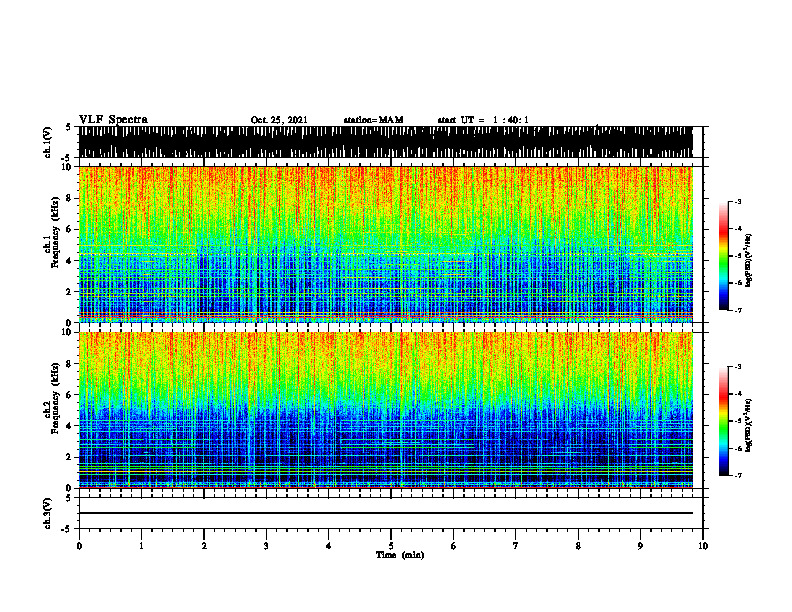
Task: Click the "1" time axis tick label
Action: [x=141, y=546]
